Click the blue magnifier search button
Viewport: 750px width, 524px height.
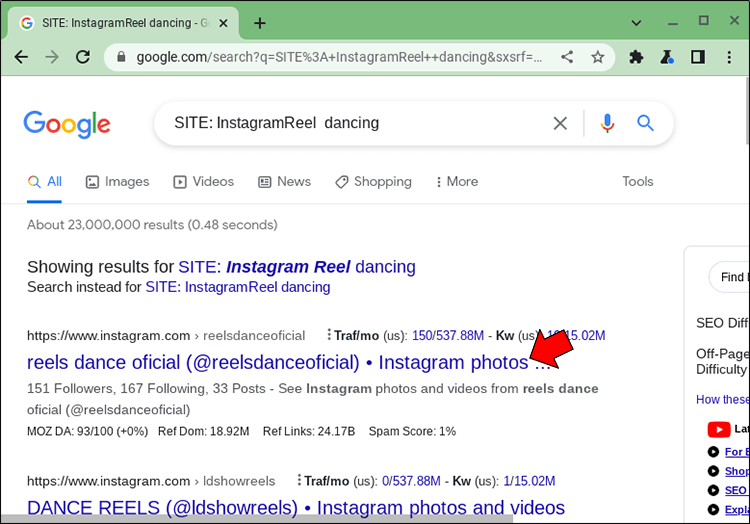(x=645, y=123)
